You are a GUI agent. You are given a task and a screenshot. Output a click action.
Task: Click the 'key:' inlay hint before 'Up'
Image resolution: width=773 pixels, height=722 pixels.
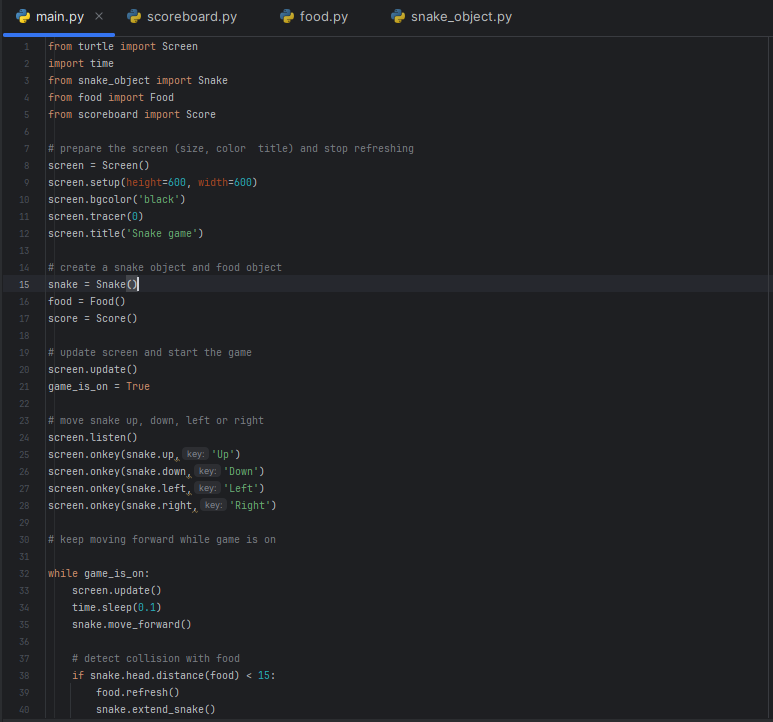click(194, 454)
